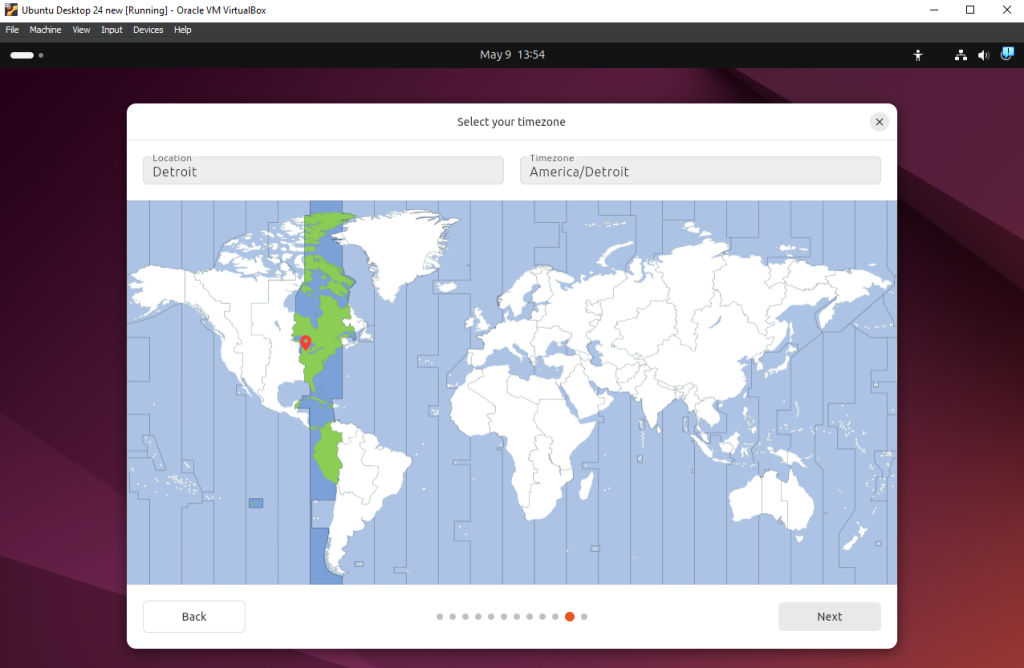Open the Machine menu
The image size is (1024, 668).
click(x=45, y=30)
